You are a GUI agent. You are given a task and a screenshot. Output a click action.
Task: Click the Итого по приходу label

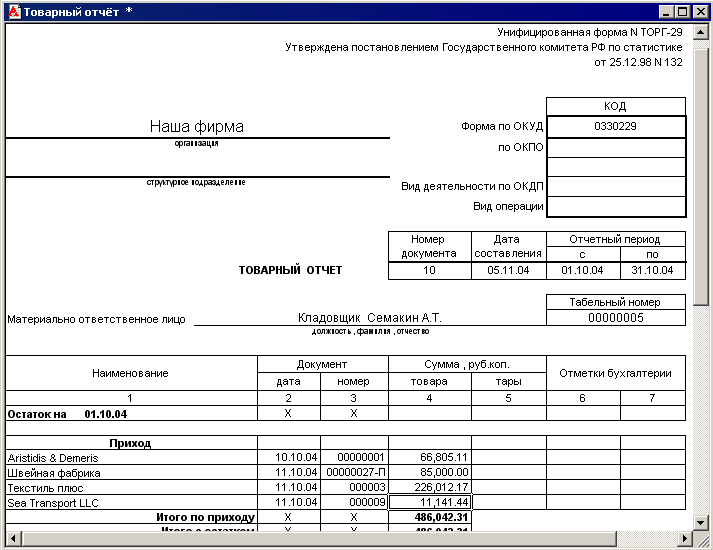206,517
